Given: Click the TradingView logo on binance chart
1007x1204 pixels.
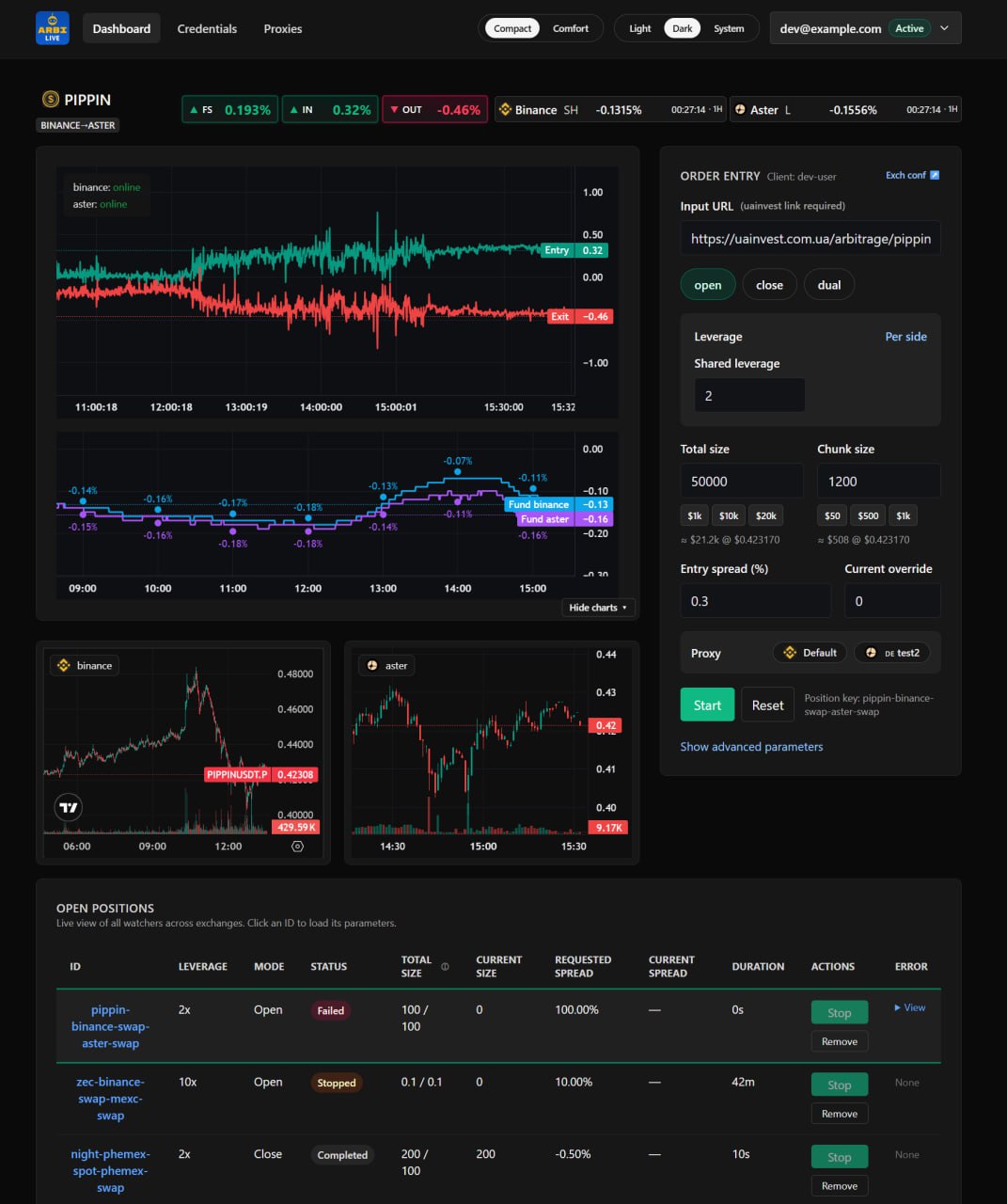Looking at the screenshot, I should coord(69,807).
